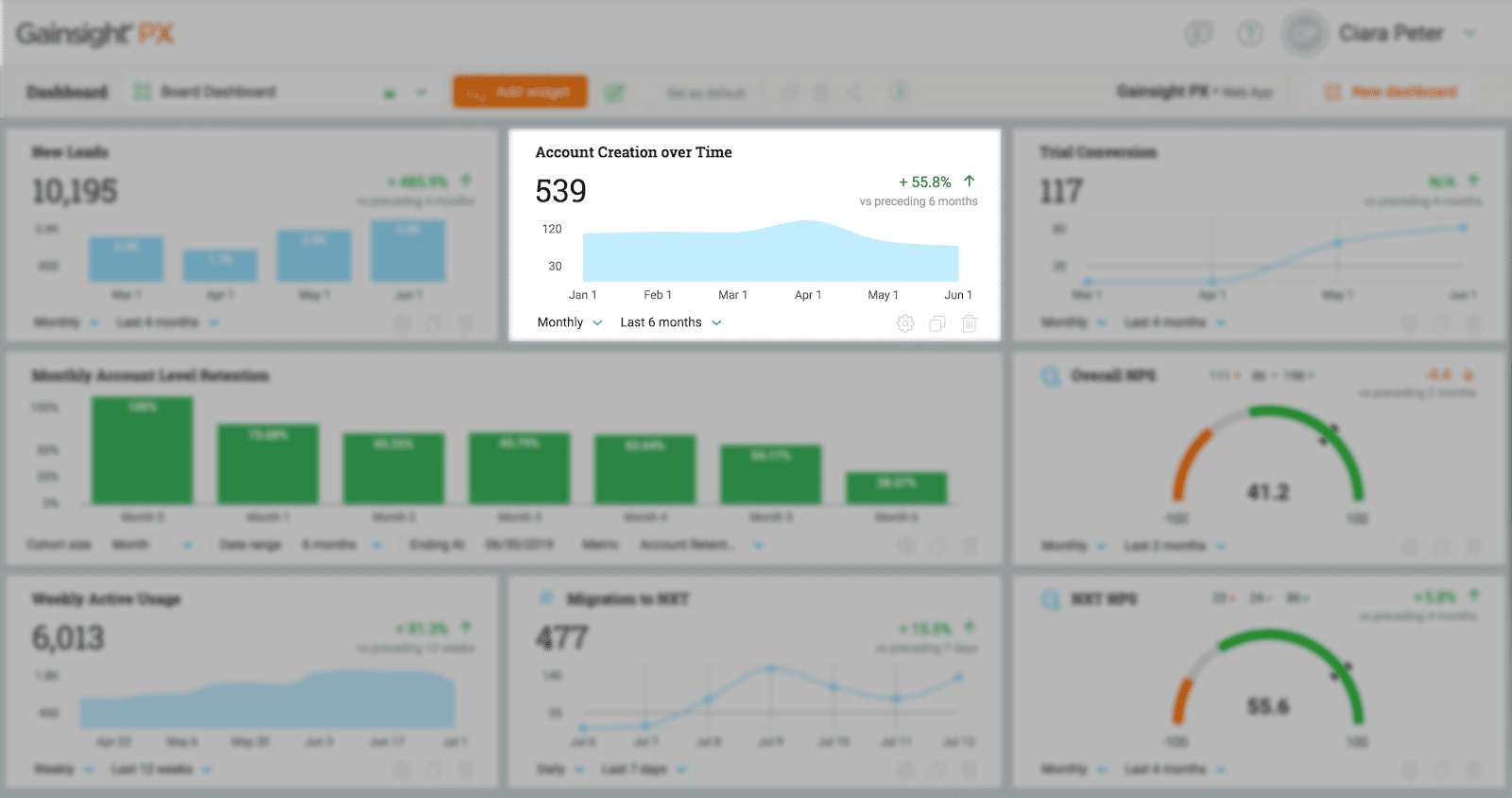
Task: Delete the New Leads widget via trash icon
Action: point(466,323)
